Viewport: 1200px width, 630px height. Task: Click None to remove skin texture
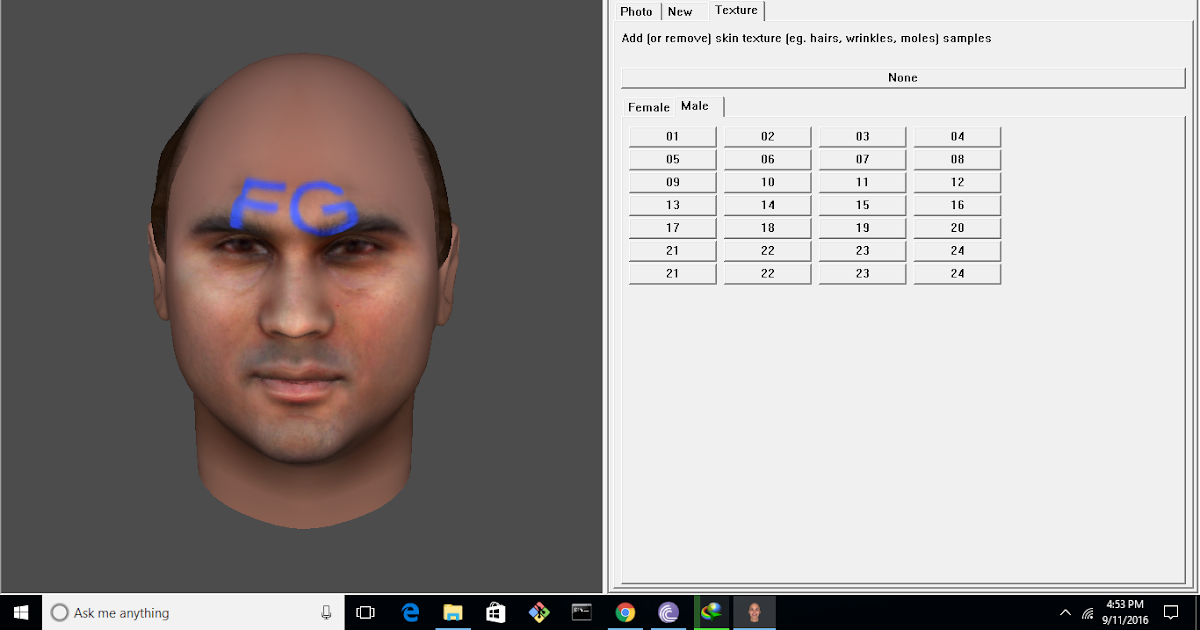coord(902,77)
